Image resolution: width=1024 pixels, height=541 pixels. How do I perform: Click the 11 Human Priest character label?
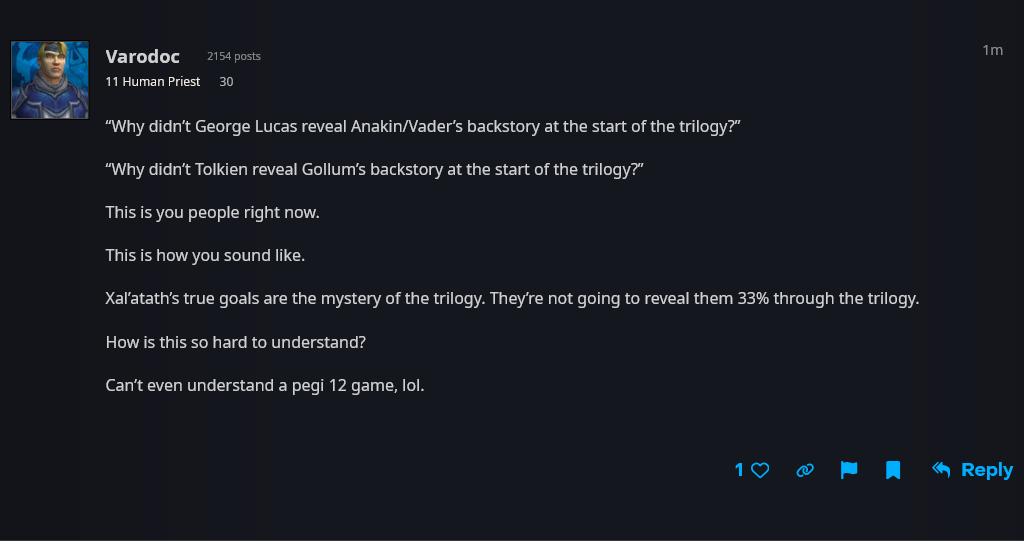[153, 82]
